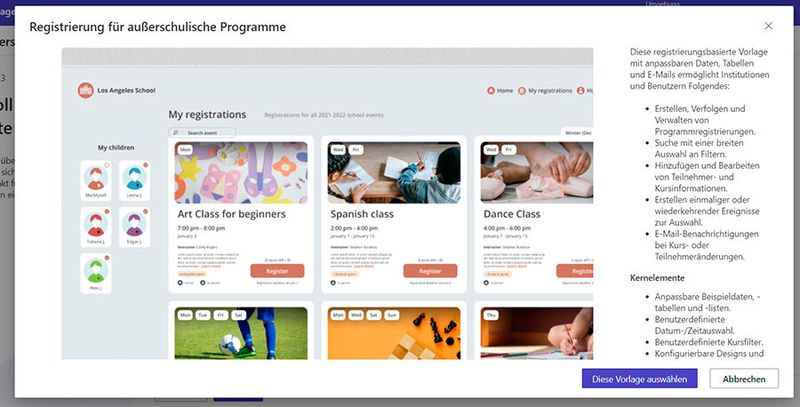800x407 pixels.
Task: Click Register on the Spanish class card
Action: [430, 271]
